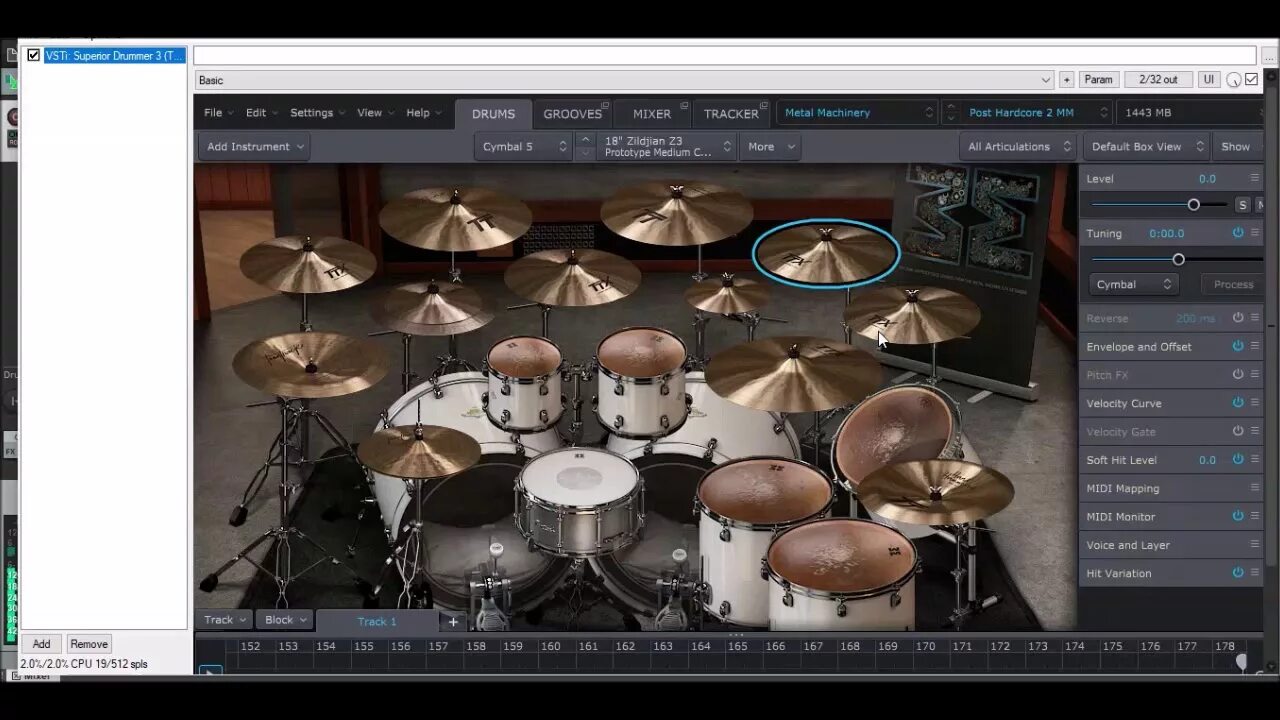
Task: Open the 18" Zildjian Z3 cymbal dropdown
Action: click(666, 146)
